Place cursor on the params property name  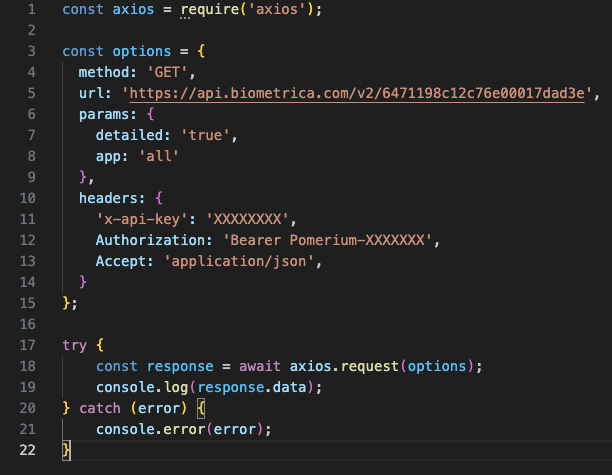pyautogui.click(x=104, y=115)
